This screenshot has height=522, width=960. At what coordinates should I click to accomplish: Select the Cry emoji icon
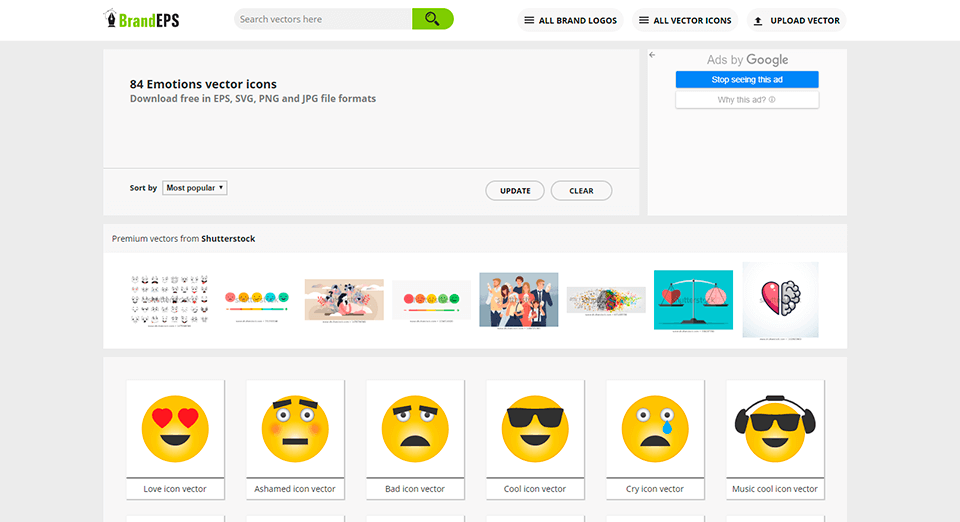[655, 429]
